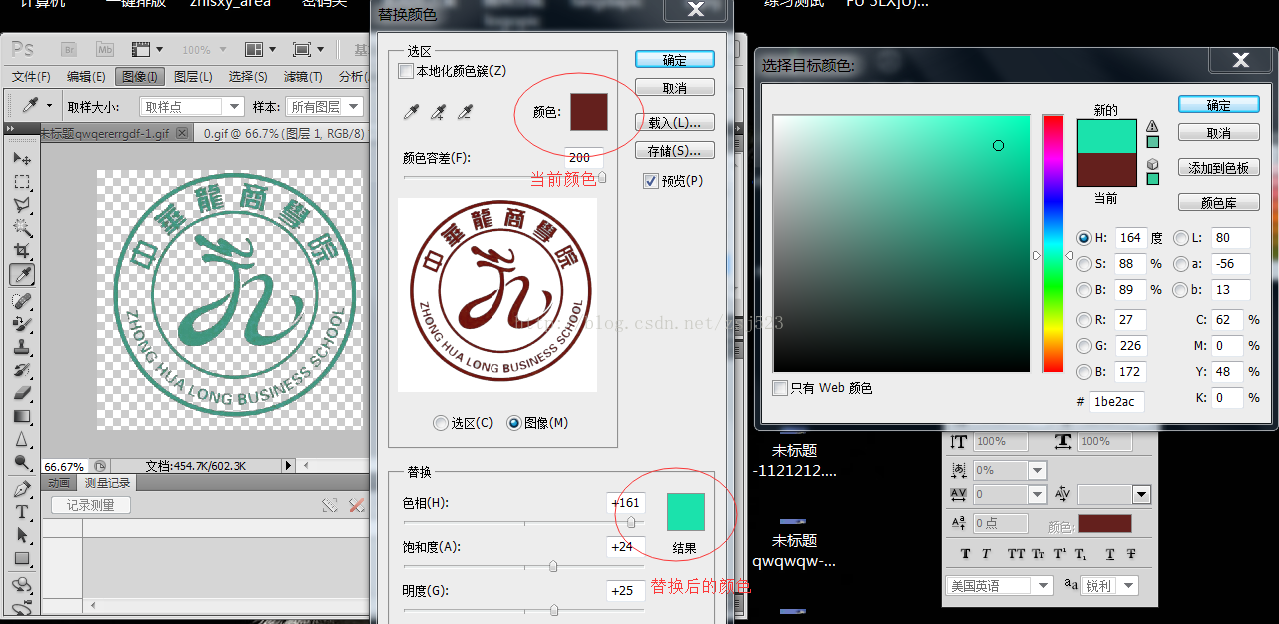Select the Gradient tool
Image resolution: width=1279 pixels, height=624 pixels.
(x=22, y=416)
